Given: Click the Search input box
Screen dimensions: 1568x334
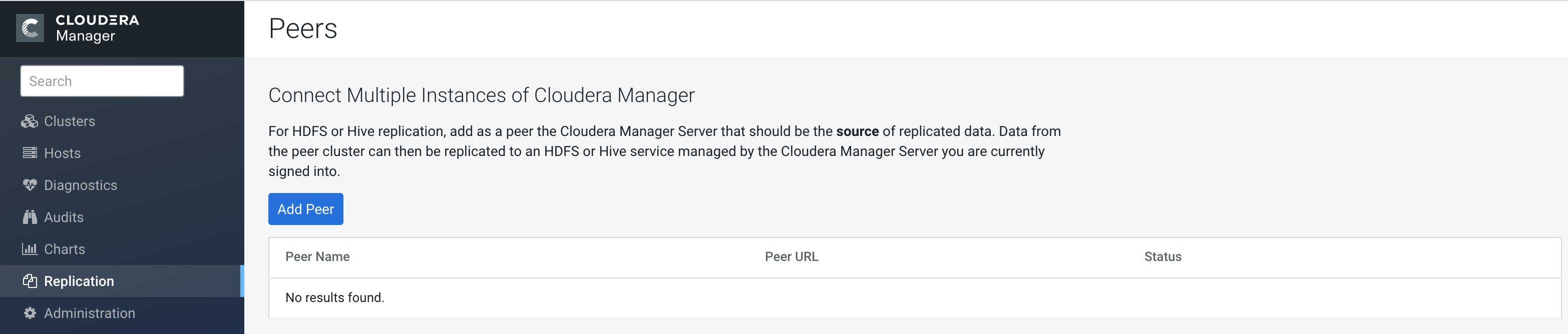Looking at the screenshot, I should click(x=102, y=80).
